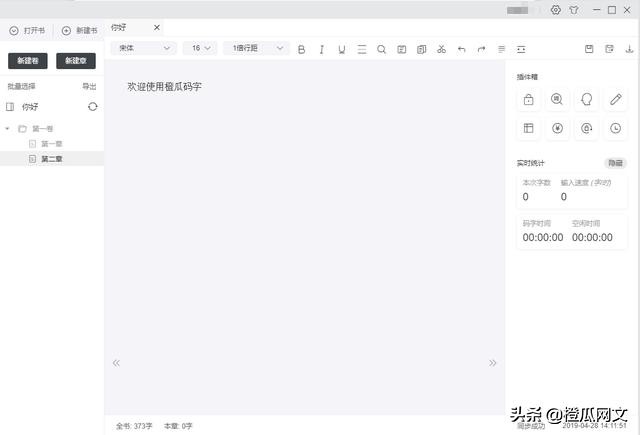
Task: Open settings gear in title bar
Action: click(x=556, y=10)
